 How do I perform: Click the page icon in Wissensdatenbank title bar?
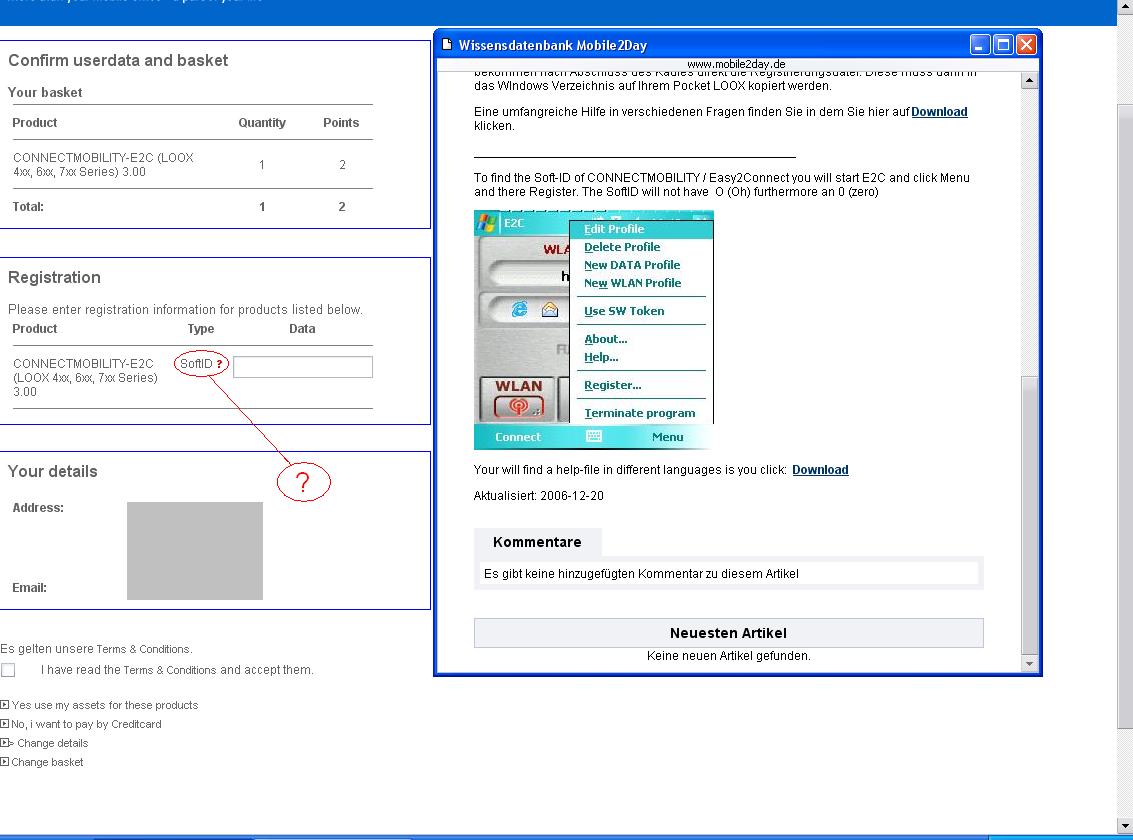[x=447, y=45]
